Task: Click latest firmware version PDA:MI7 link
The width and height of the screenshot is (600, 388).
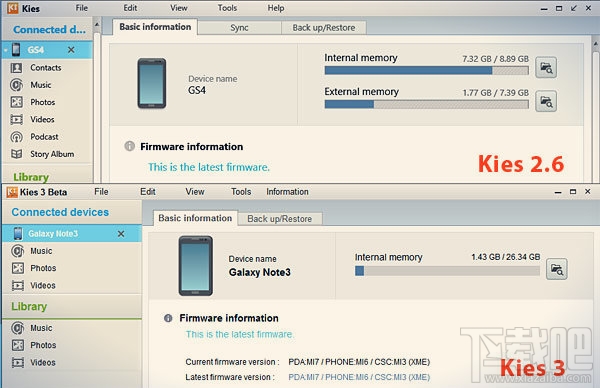Action: tap(359, 377)
